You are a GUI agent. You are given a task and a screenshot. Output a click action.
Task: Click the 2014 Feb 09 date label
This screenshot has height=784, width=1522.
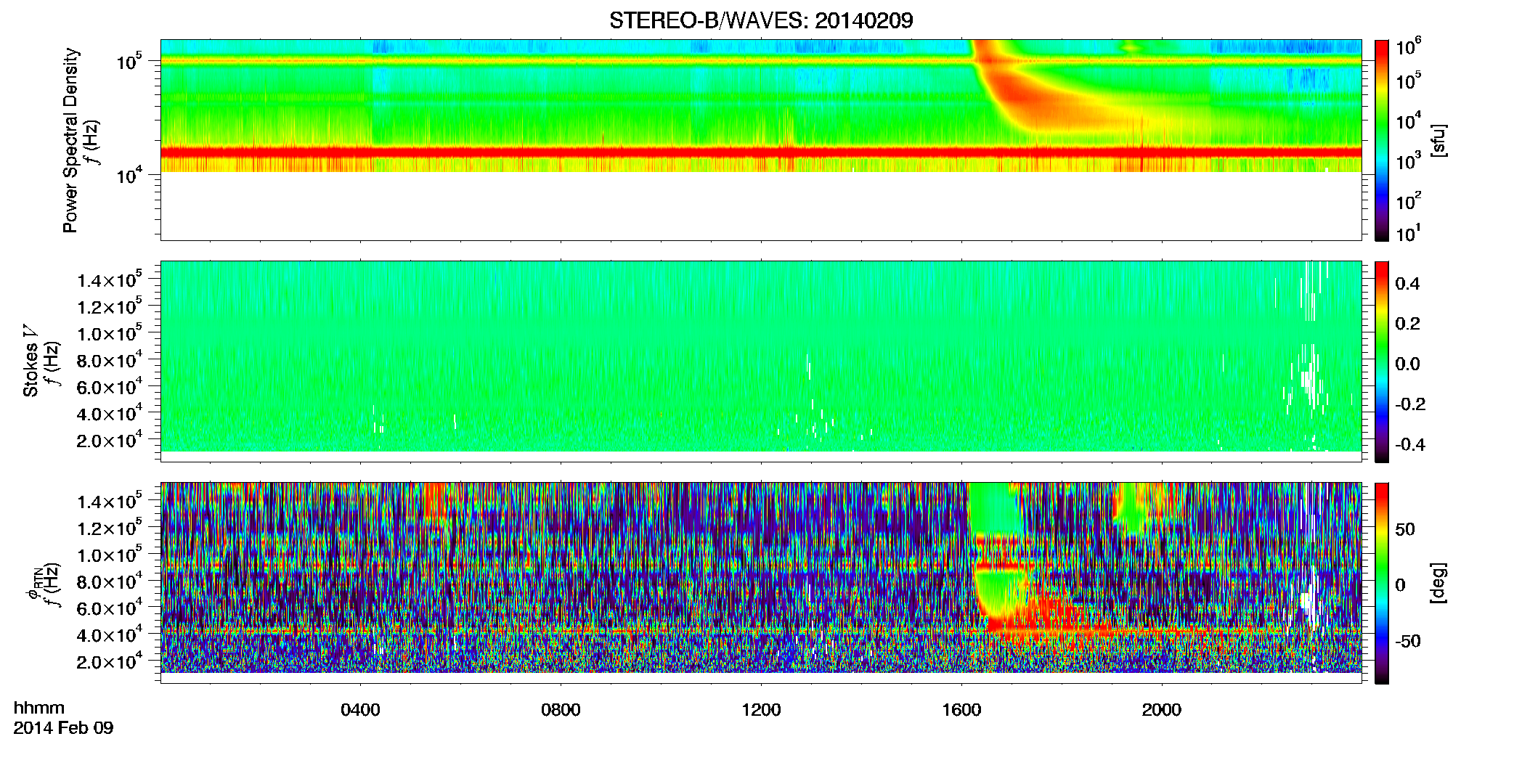[x=63, y=728]
